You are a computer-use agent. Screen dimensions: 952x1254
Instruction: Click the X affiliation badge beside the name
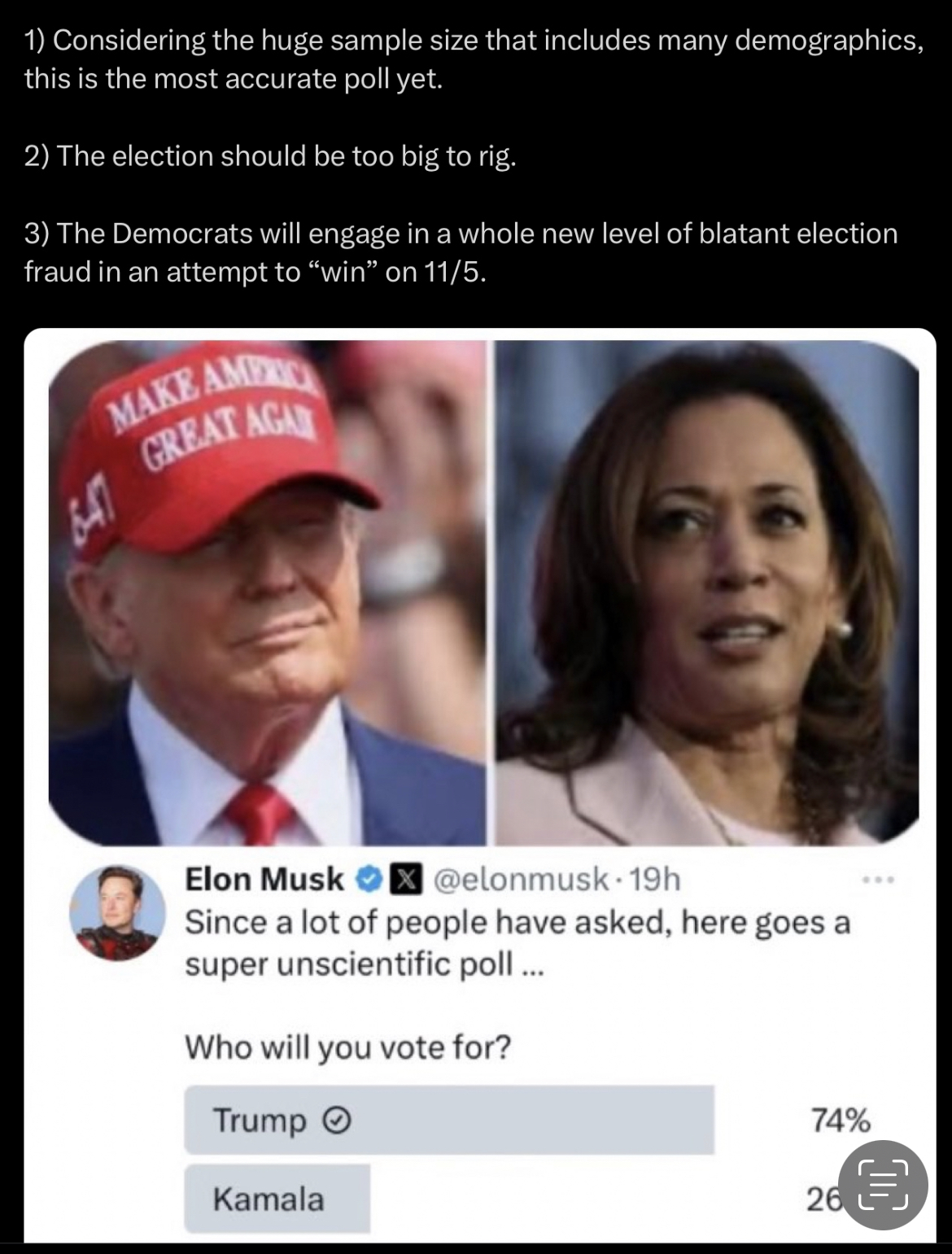pyautogui.click(x=402, y=880)
